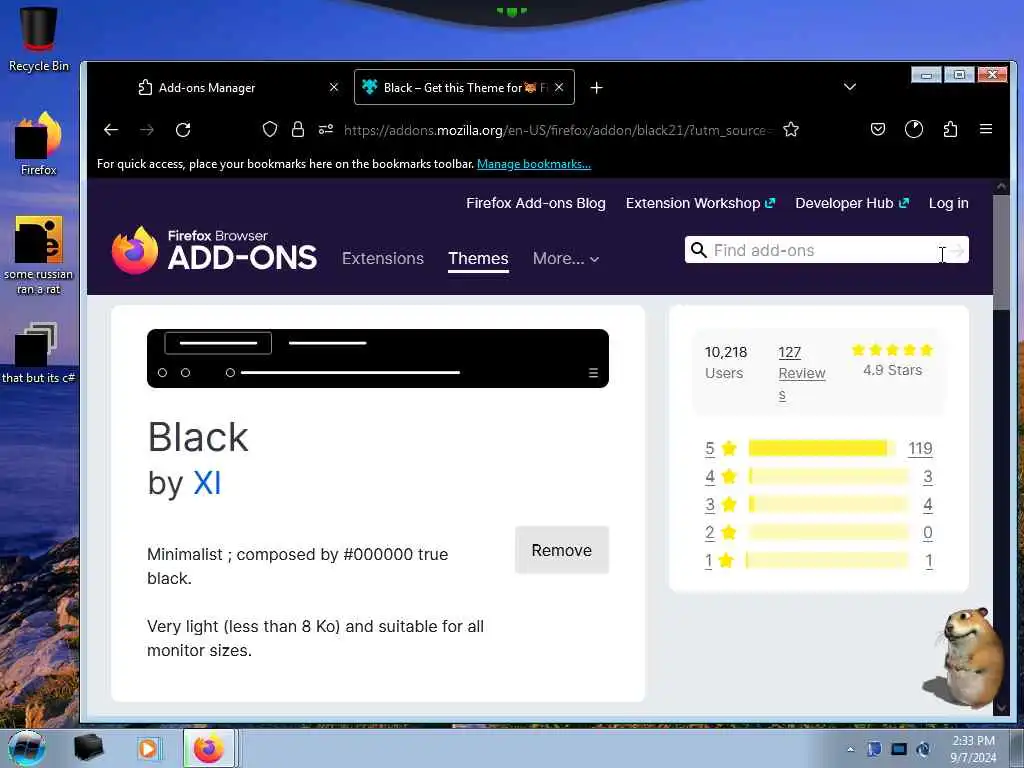Image resolution: width=1024 pixels, height=768 pixels.
Task: Show hidden tray icons arrow
Action: 850,750
